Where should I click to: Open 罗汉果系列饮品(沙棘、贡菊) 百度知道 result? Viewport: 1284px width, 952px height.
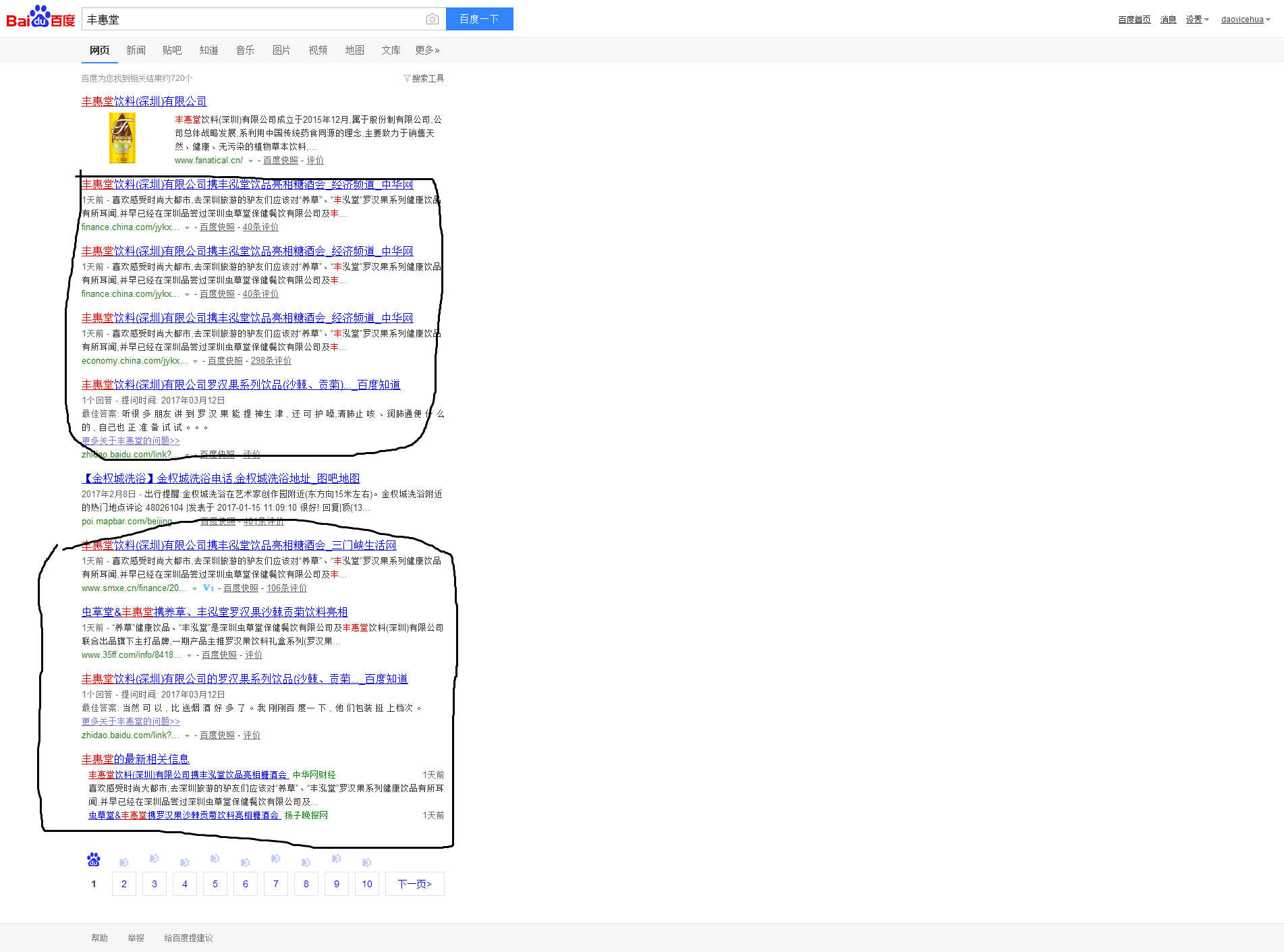point(241,385)
